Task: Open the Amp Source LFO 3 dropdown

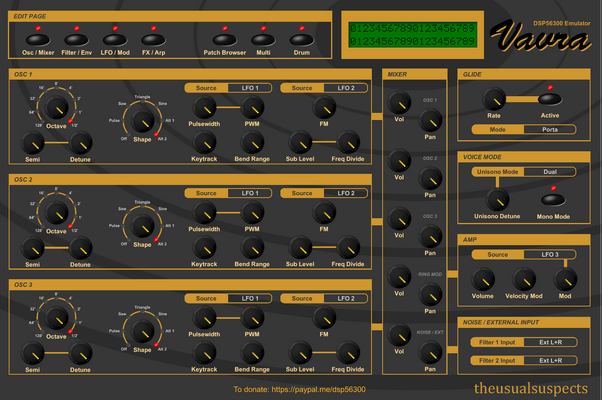Action: 550,255
